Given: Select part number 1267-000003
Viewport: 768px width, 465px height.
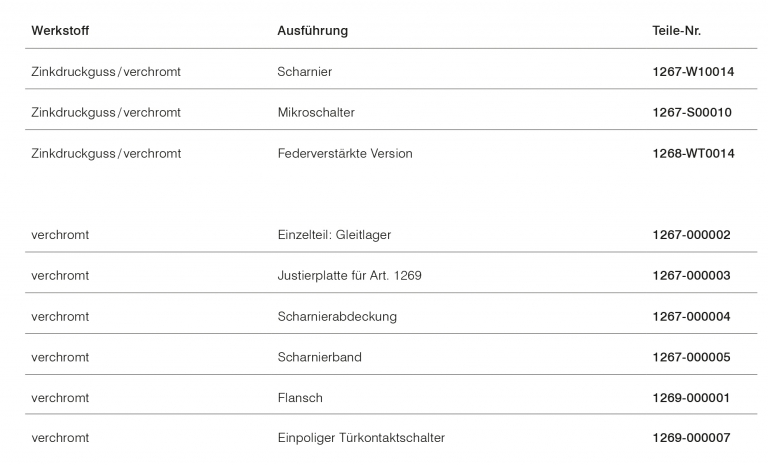Looking at the screenshot, I should click(x=691, y=276).
